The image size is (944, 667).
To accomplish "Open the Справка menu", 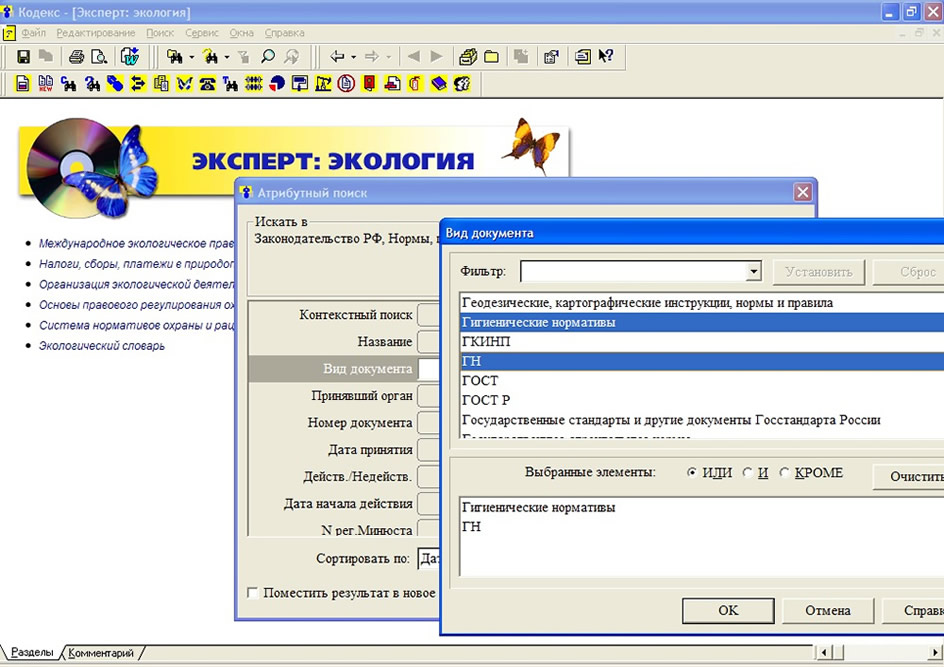I will click(284, 33).
